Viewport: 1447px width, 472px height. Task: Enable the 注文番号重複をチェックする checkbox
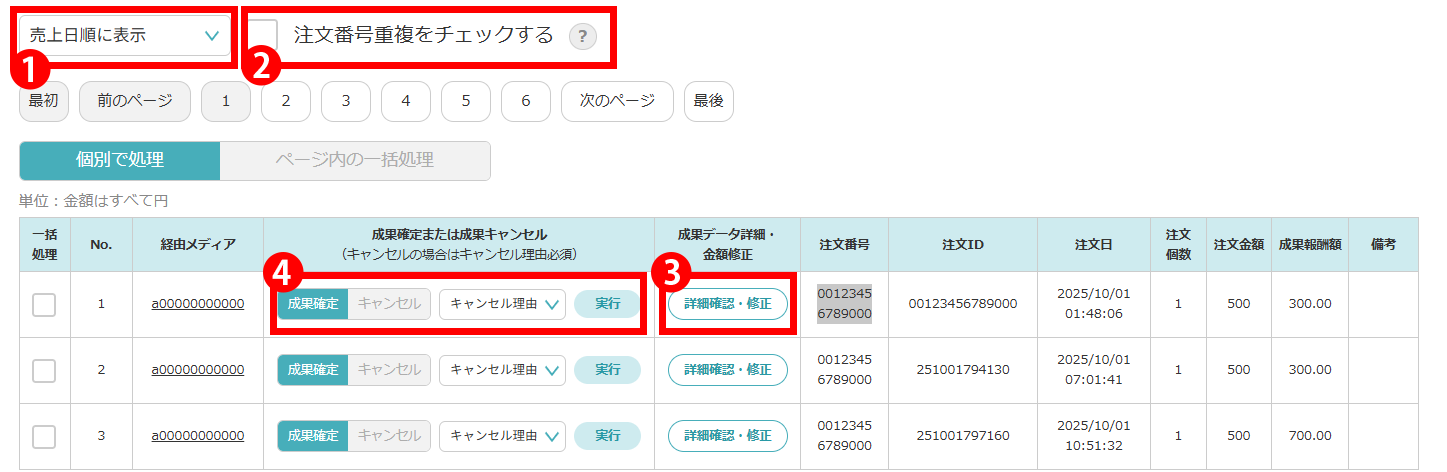[264, 36]
